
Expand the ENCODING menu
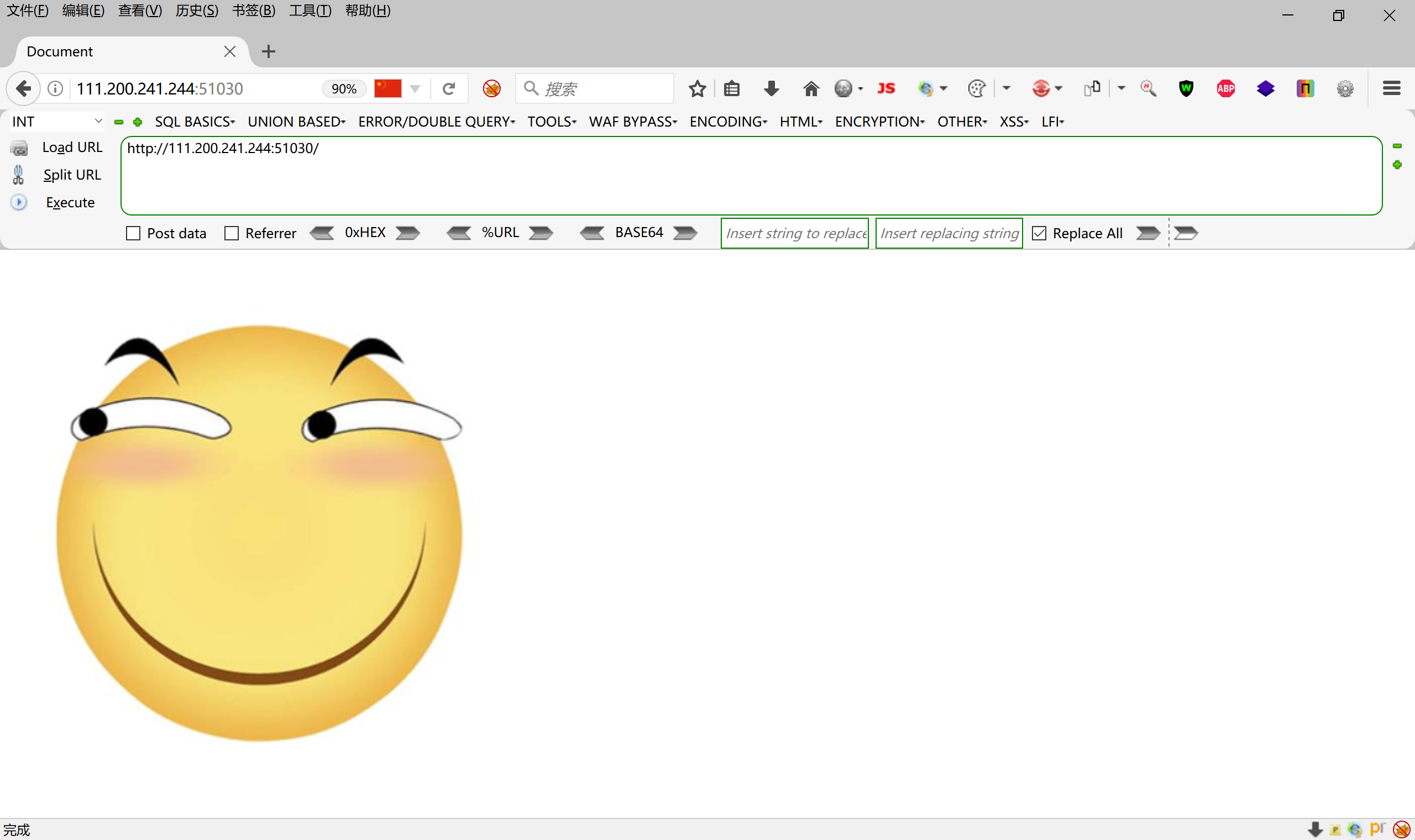[x=728, y=122]
